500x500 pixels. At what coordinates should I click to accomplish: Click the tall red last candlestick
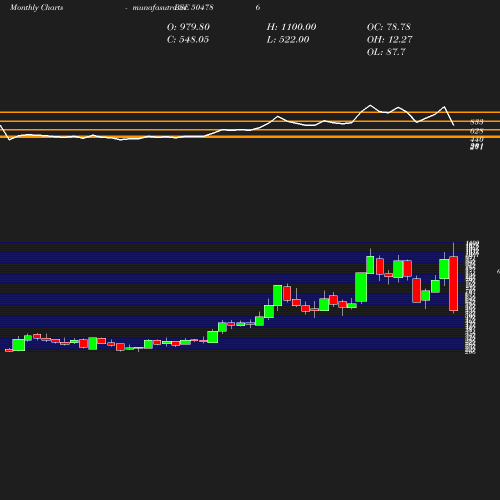click(453, 283)
